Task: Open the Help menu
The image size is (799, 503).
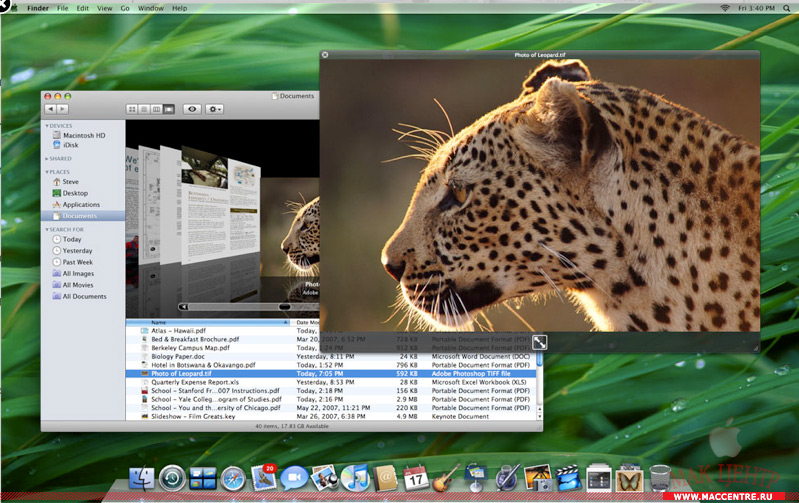Action: pos(179,8)
